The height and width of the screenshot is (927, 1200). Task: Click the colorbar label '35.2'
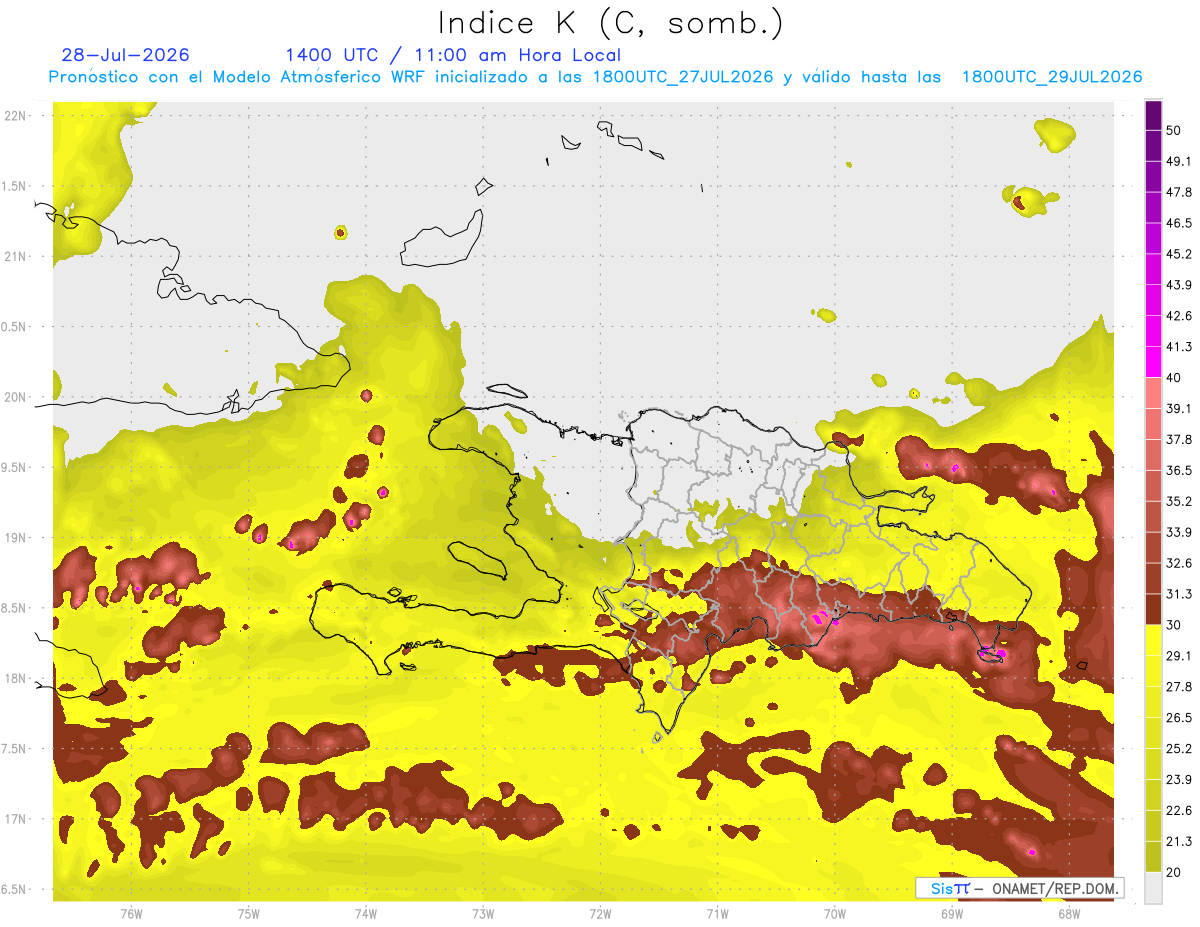click(x=1179, y=502)
